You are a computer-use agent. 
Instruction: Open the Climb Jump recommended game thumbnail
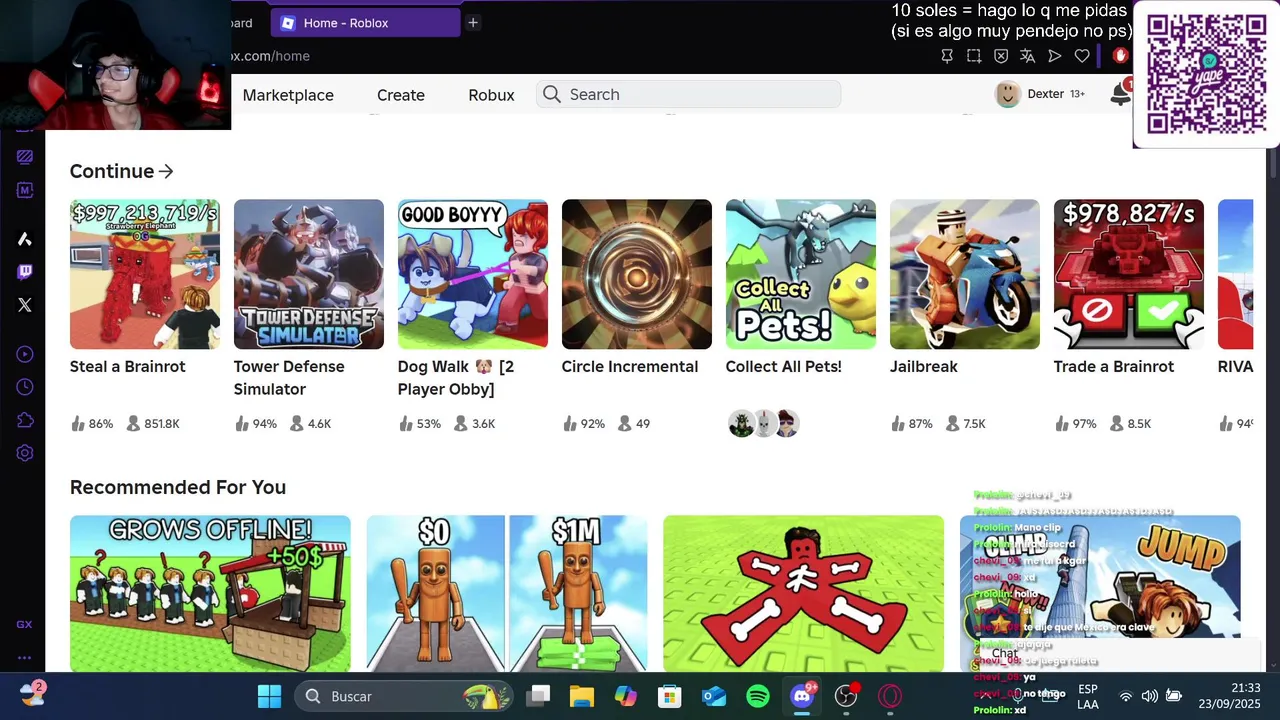pyautogui.click(x=1100, y=593)
